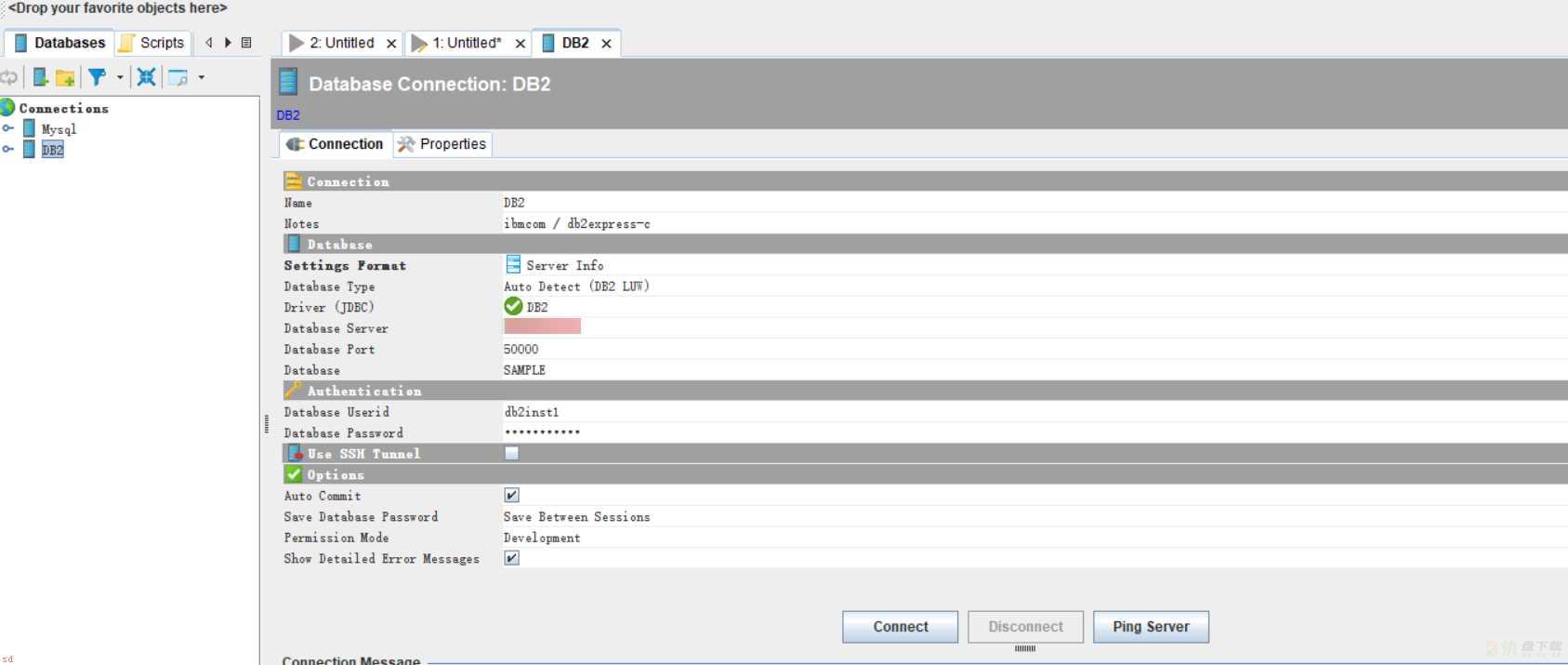Screen dimensions: 1568x665
Task: Open Save Database Password option 'Save Between Sessions'
Action: click(x=1034, y=517)
